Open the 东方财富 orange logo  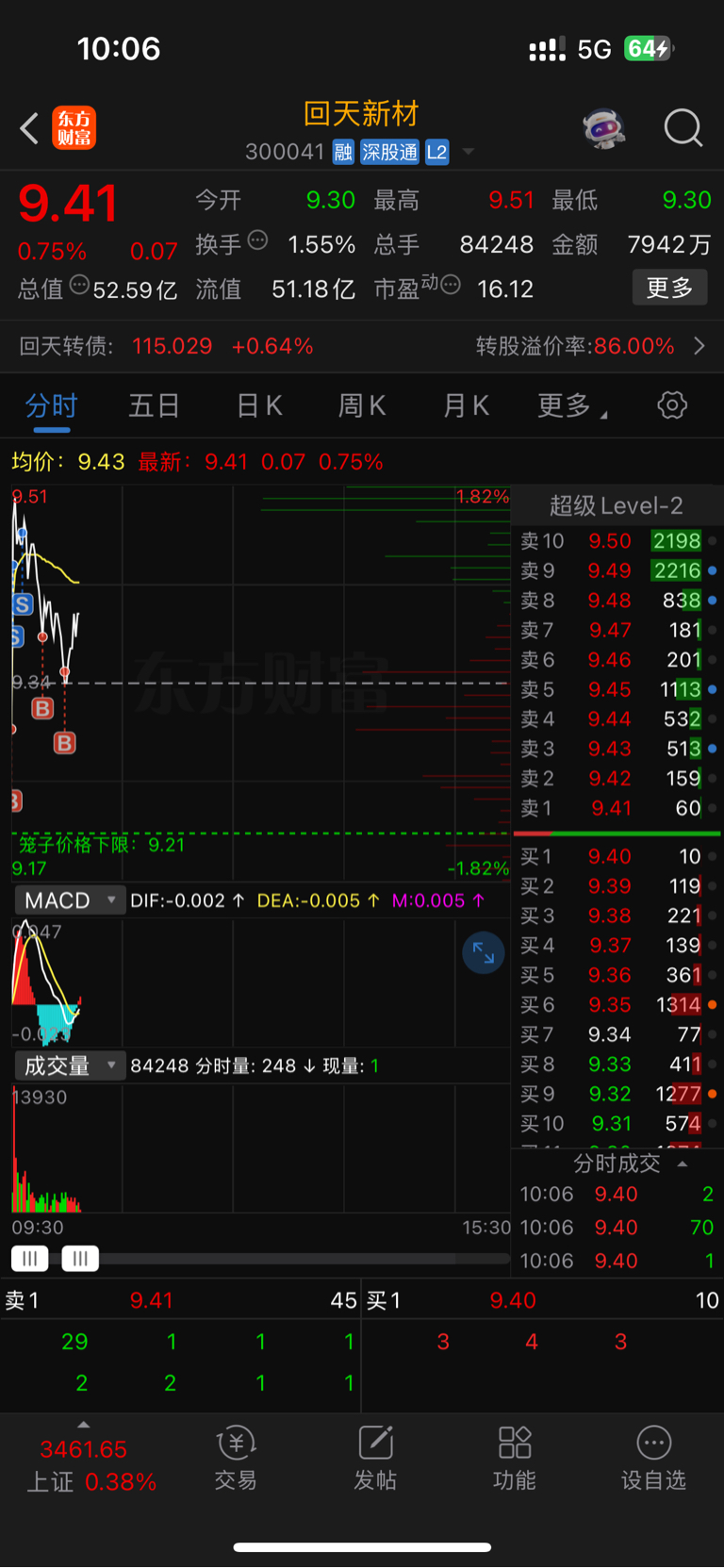point(74,128)
